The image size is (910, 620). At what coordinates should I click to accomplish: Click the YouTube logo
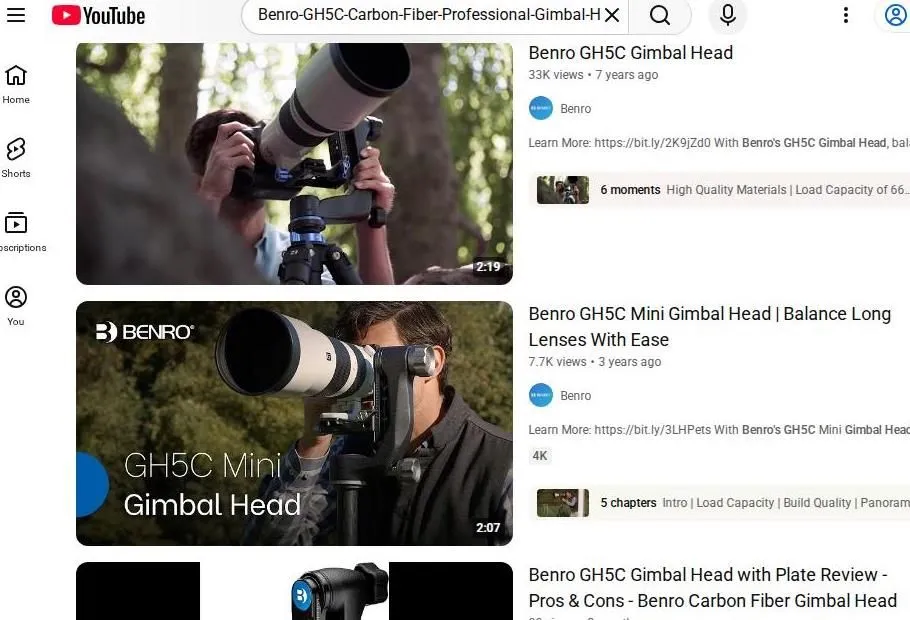(98, 15)
